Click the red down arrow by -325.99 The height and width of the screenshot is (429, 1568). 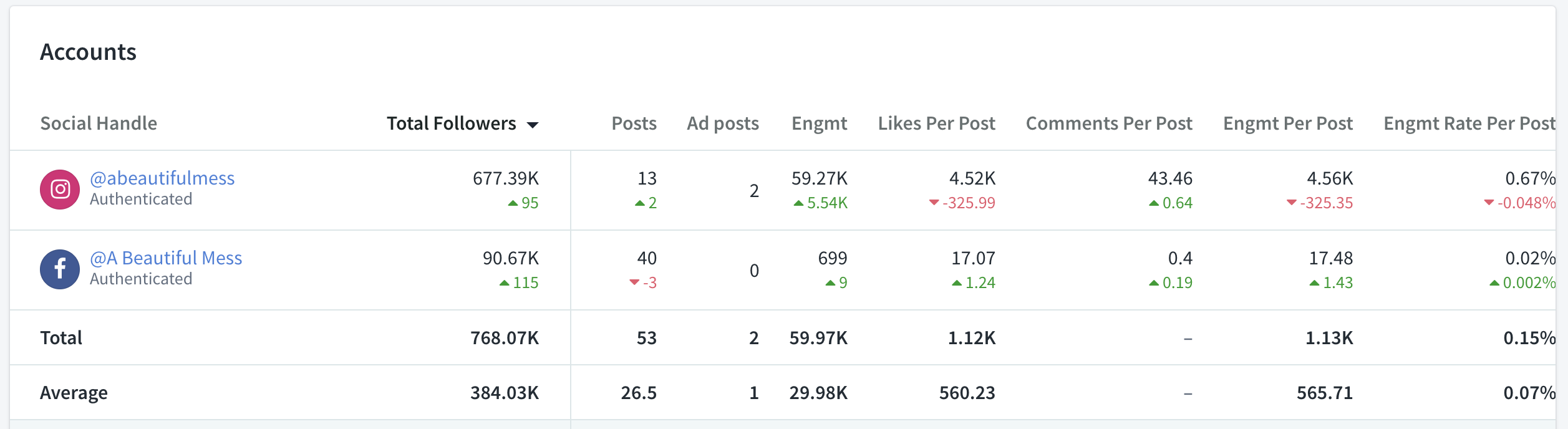934,202
